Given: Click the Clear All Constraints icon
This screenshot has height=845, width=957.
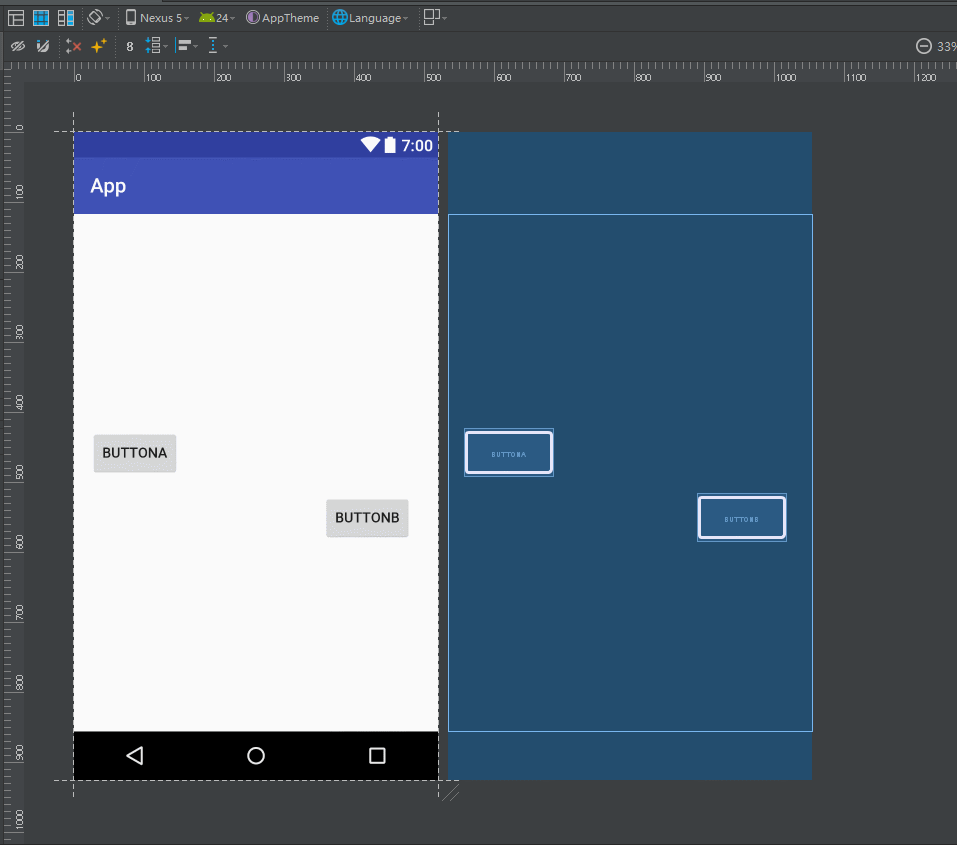Looking at the screenshot, I should click(x=73, y=46).
